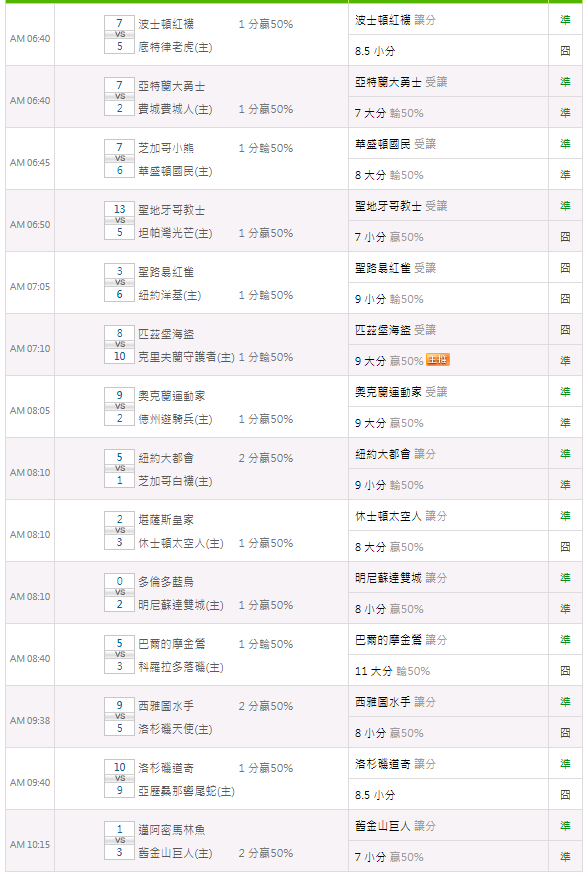Viewport: 588px width, 876px height.
Task: Click the 囧 mark beside 11 大分 輸50%
Action: tap(565, 671)
